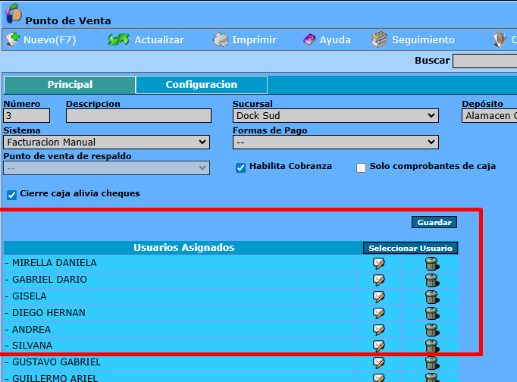
Task: Click the Ayuda toolbar label
Action: pos(335,40)
